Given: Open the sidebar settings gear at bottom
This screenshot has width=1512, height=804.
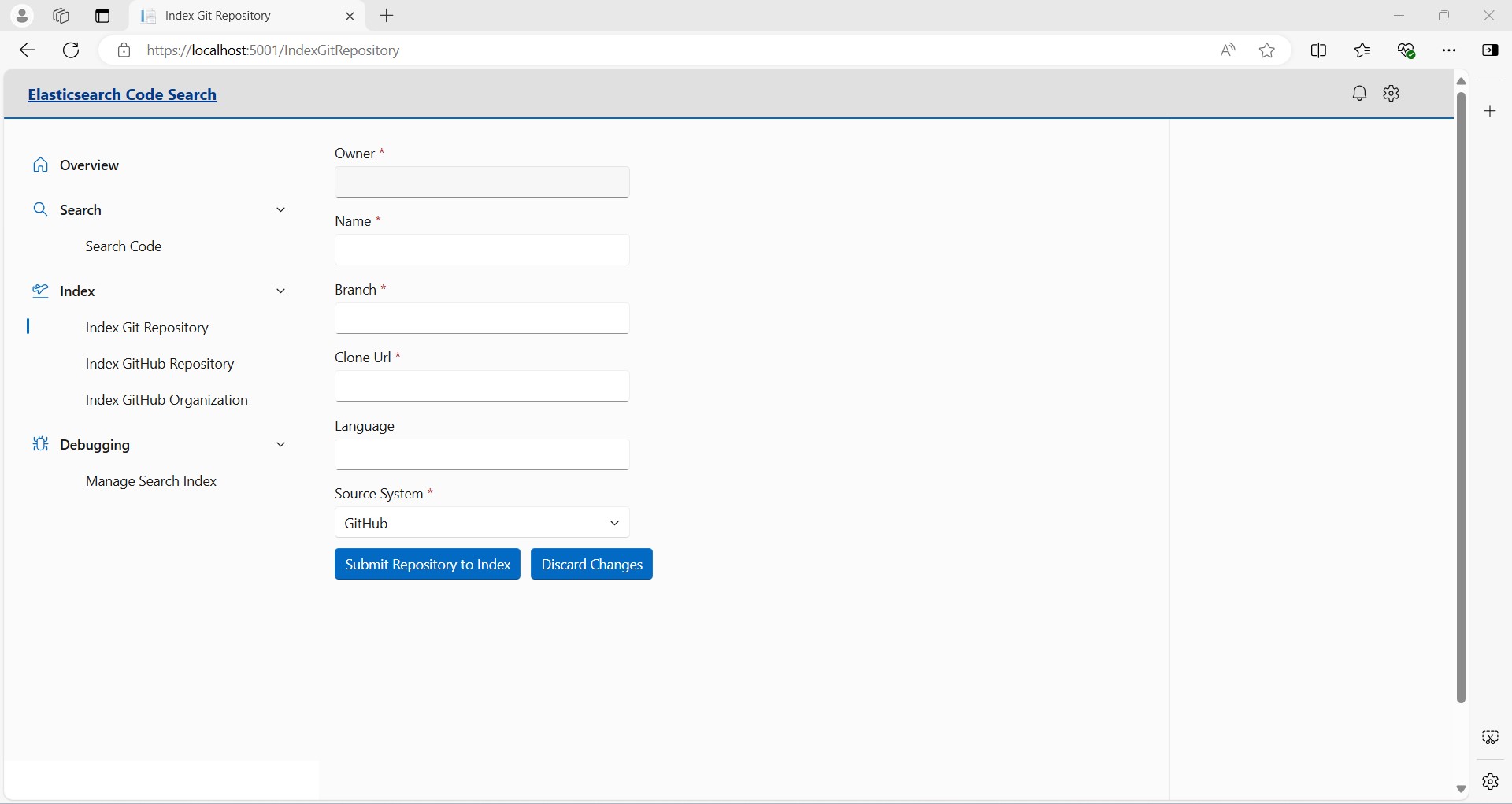Looking at the screenshot, I should click(1490, 781).
